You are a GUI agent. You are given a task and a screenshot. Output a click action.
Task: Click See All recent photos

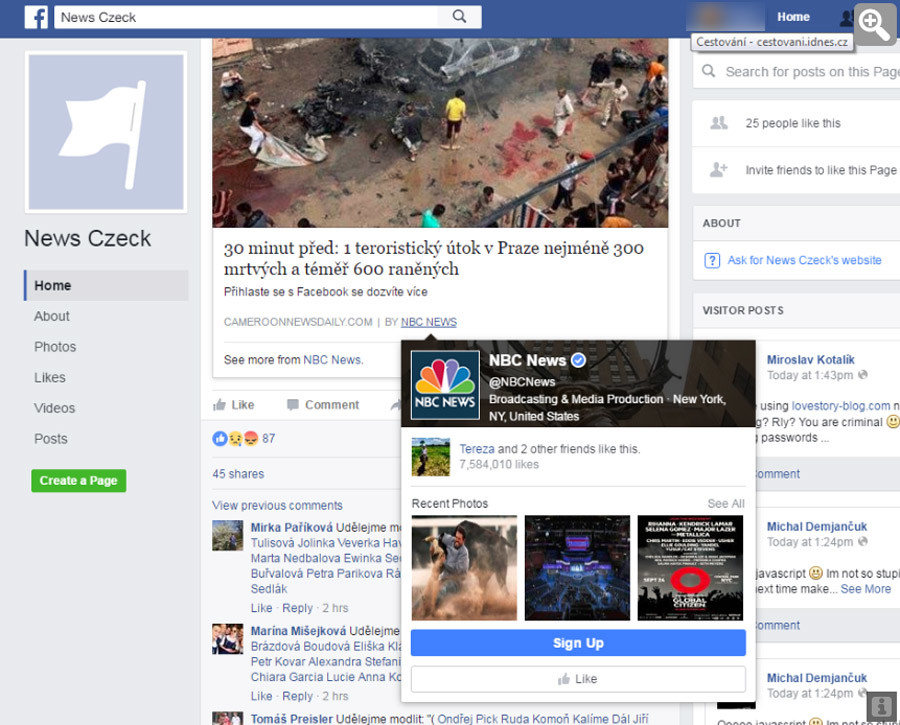[726, 503]
